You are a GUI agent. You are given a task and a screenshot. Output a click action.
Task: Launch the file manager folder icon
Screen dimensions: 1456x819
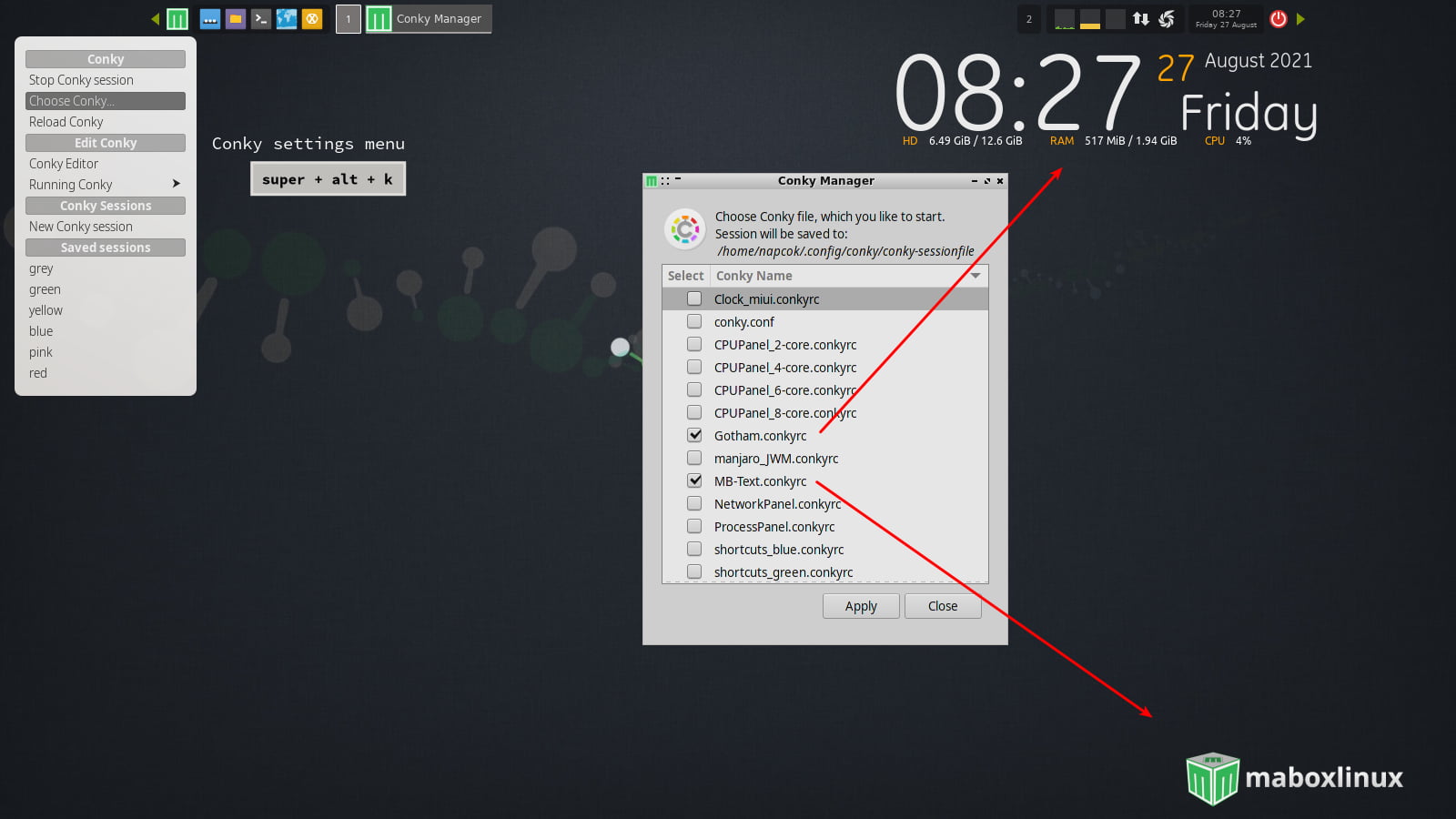(x=236, y=18)
